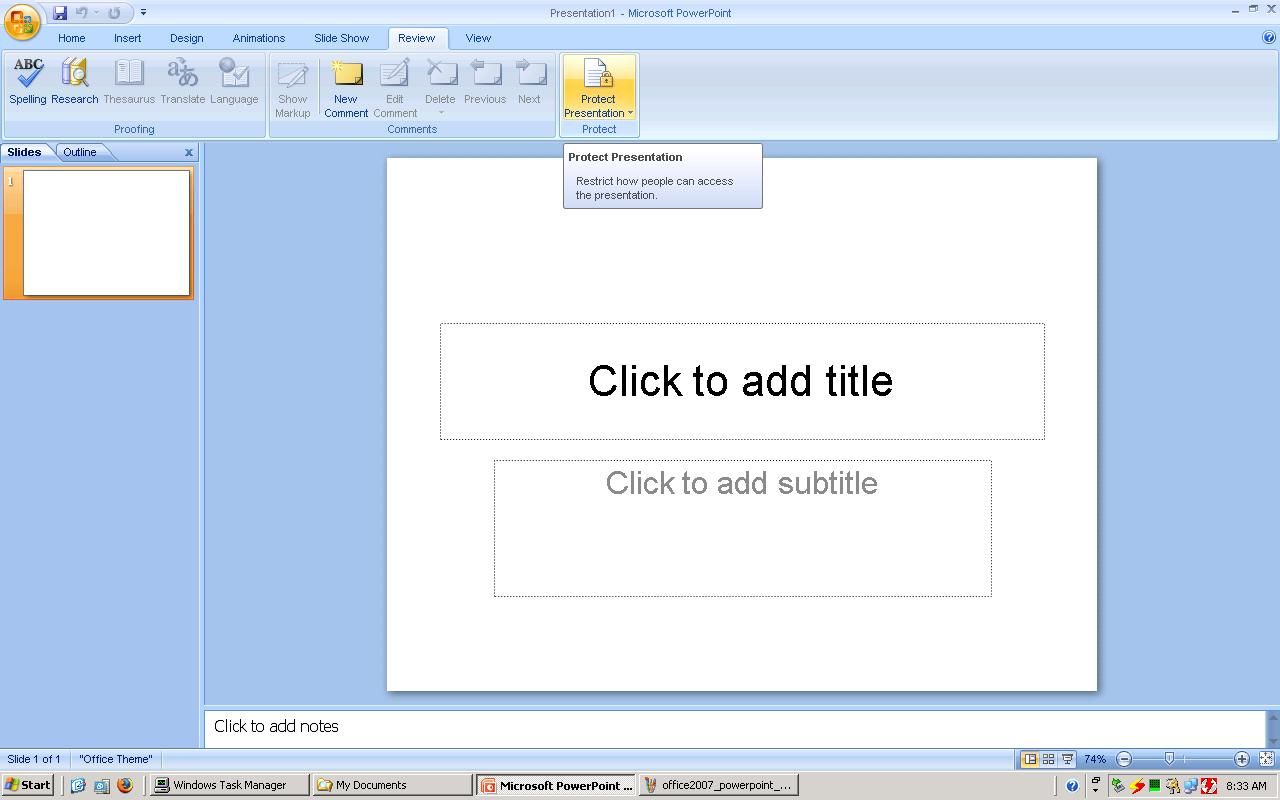This screenshot has height=800, width=1280.
Task: Switch to the Slides pane tab
Action: (24, 152)
